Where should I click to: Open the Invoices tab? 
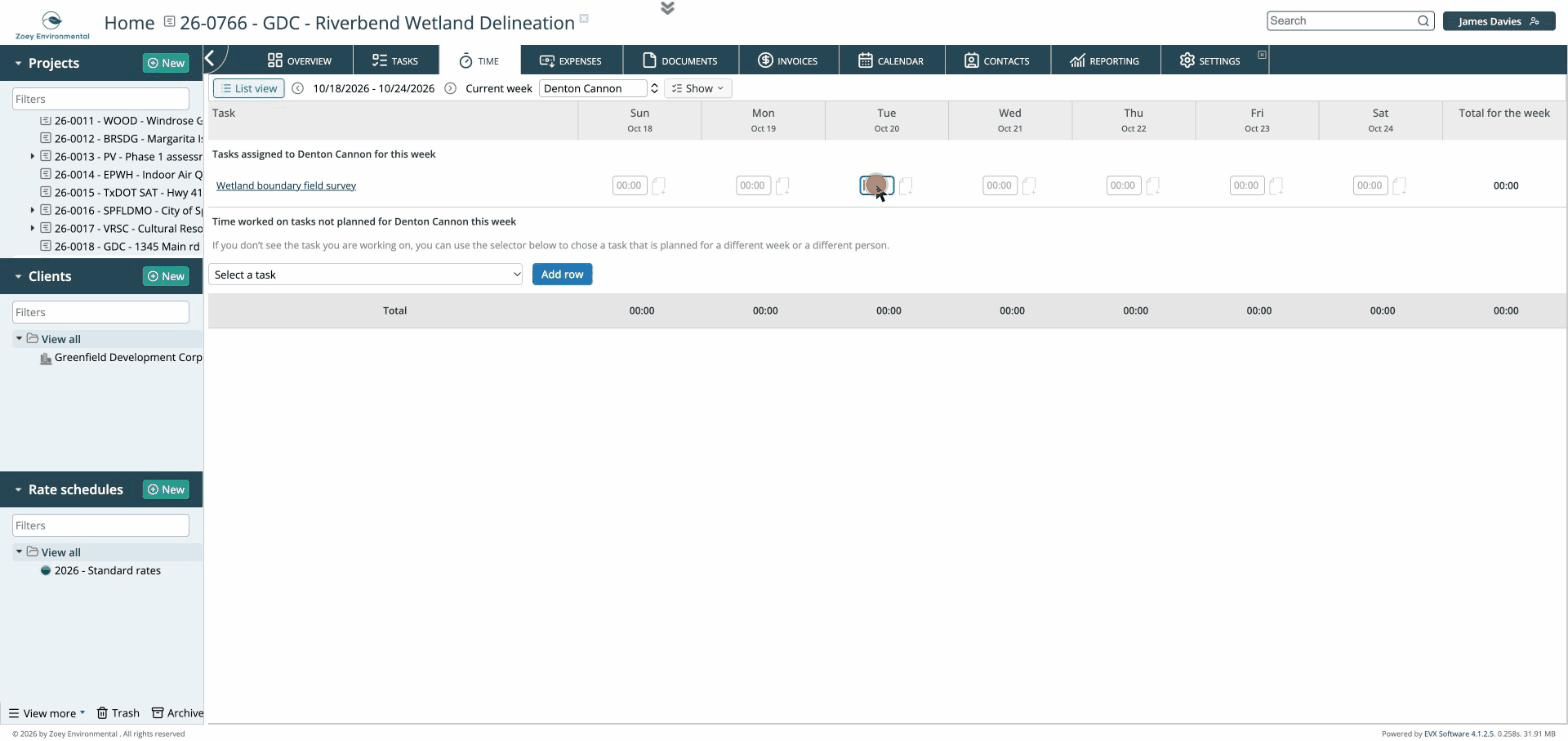787,61
